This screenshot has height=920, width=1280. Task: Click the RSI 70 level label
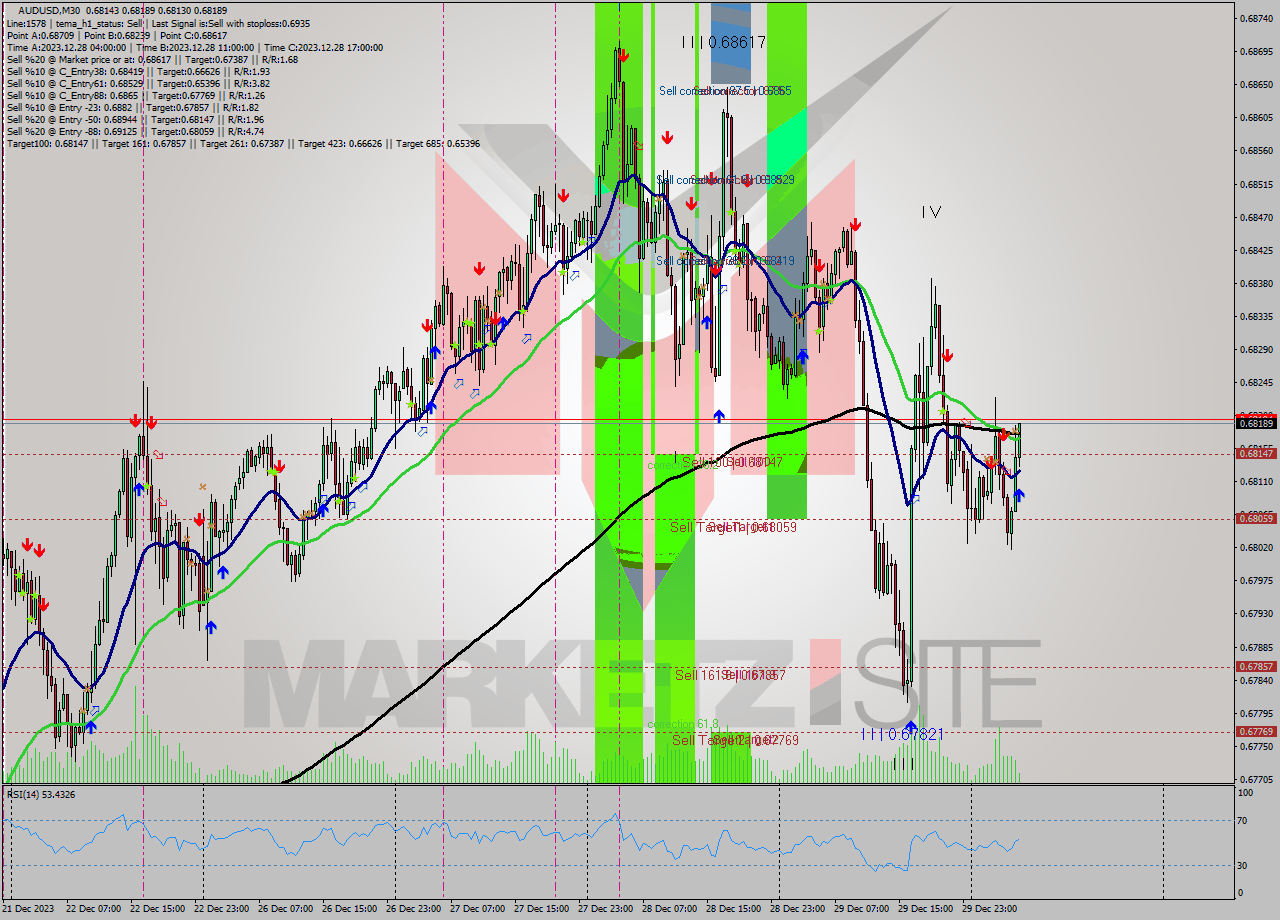click(1243, 821)
